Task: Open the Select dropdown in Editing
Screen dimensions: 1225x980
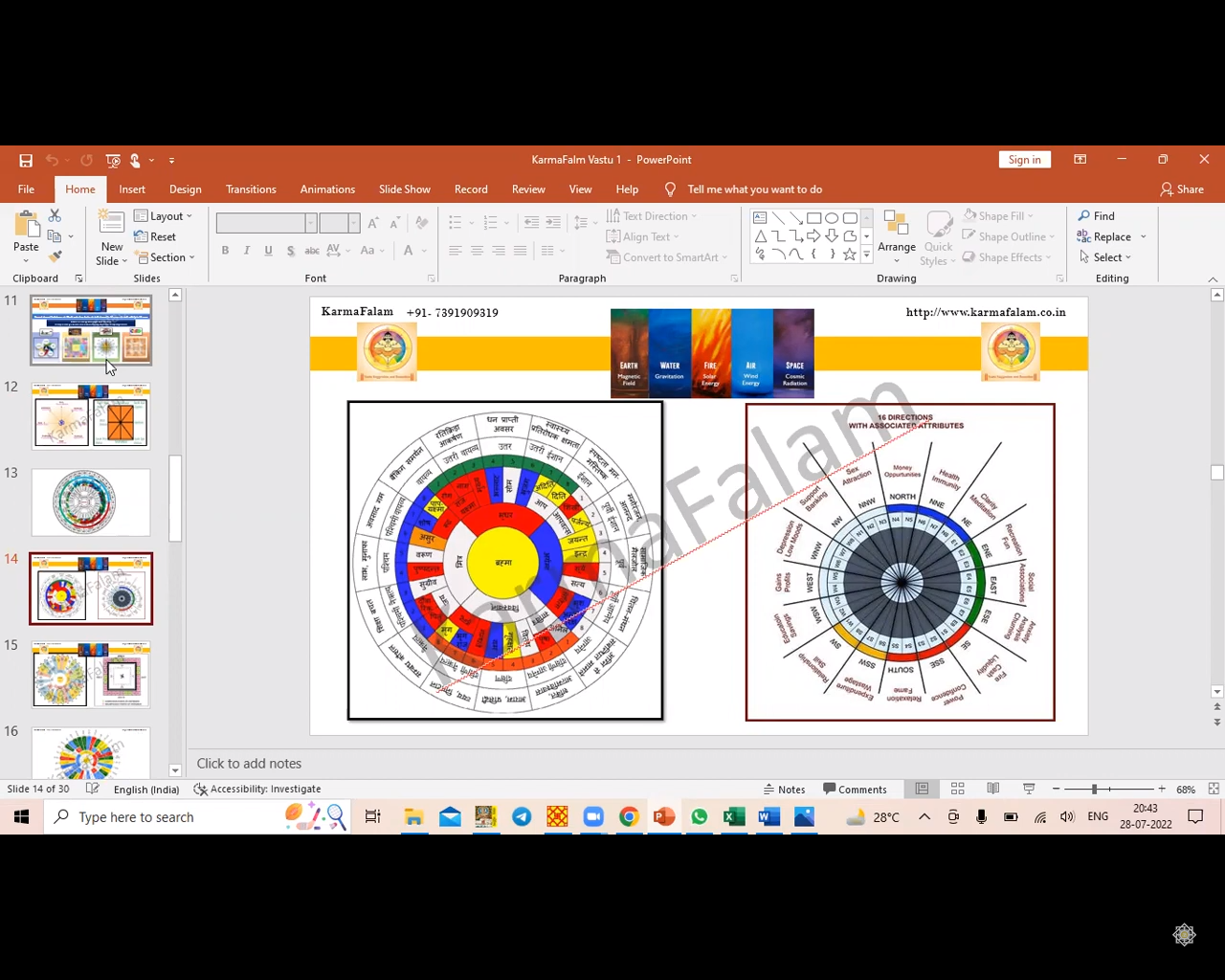Action: (1105, 257)
